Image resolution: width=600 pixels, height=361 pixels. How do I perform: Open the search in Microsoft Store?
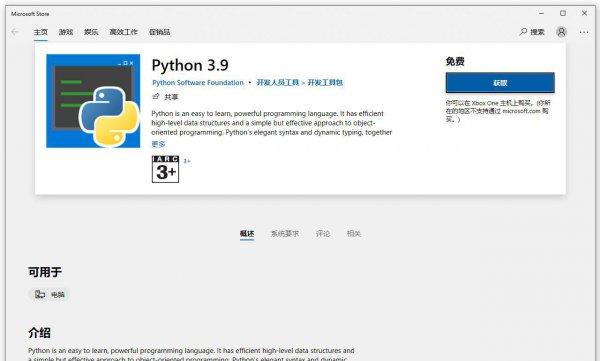click(532, 32)
